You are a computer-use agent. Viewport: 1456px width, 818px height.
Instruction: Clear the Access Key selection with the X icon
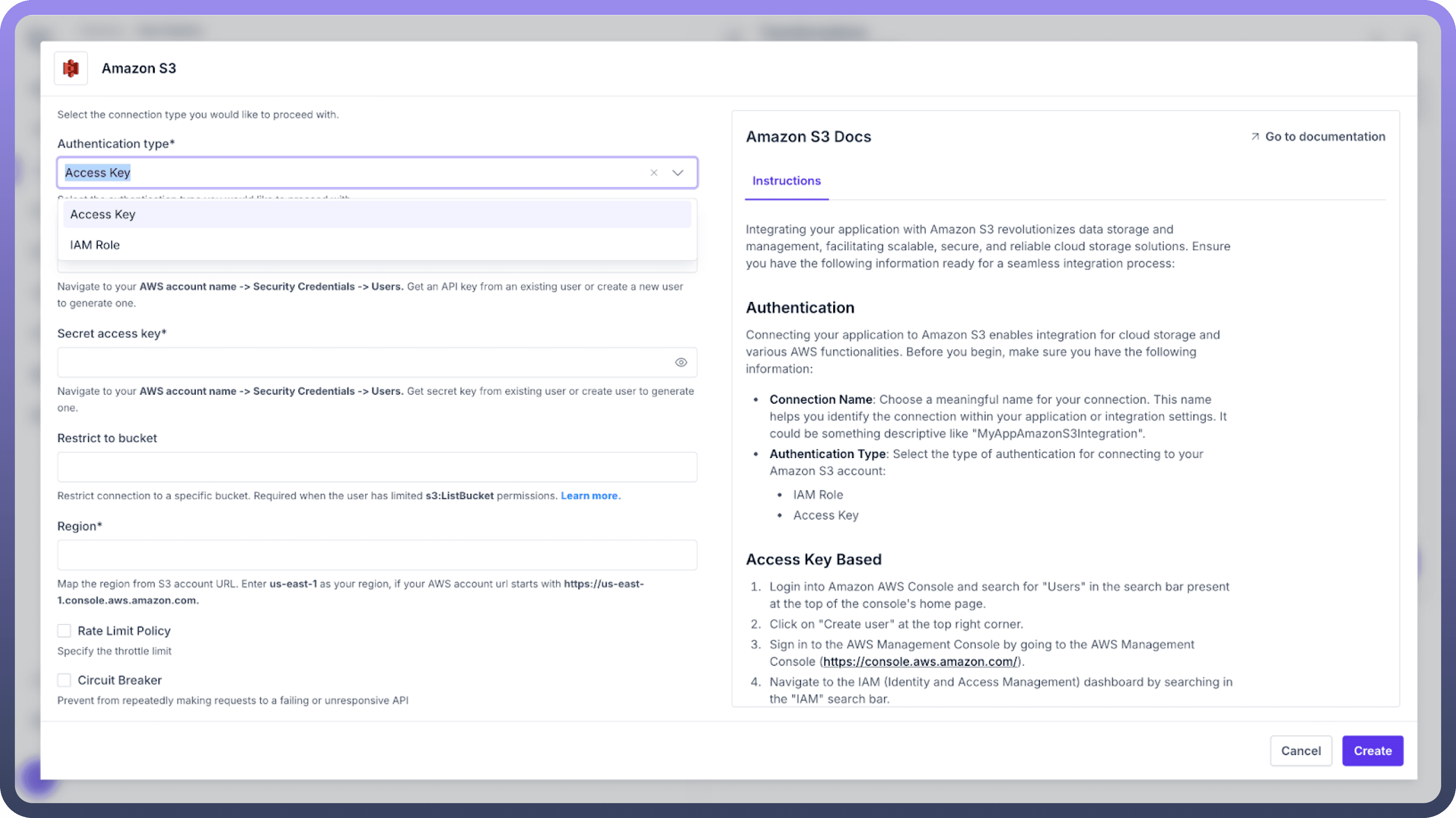coord(653,173)
